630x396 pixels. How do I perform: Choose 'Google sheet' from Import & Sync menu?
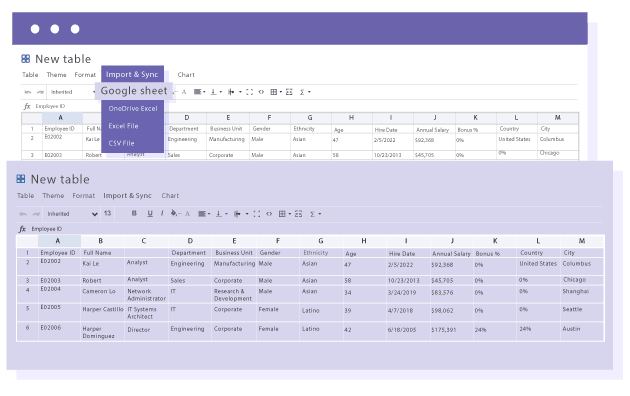(134, 91)
